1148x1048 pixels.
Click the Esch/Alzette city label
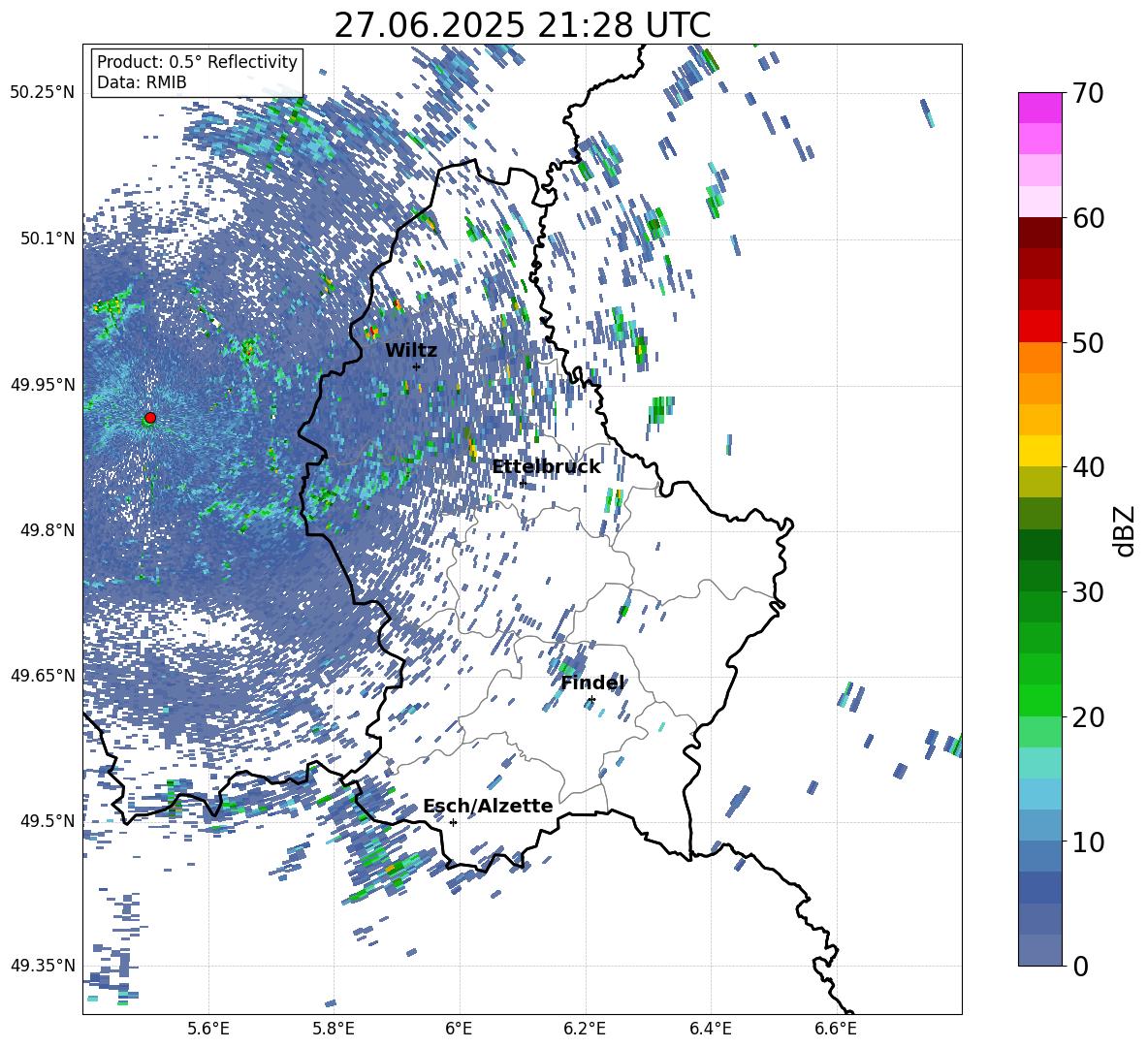click(488, 807)
